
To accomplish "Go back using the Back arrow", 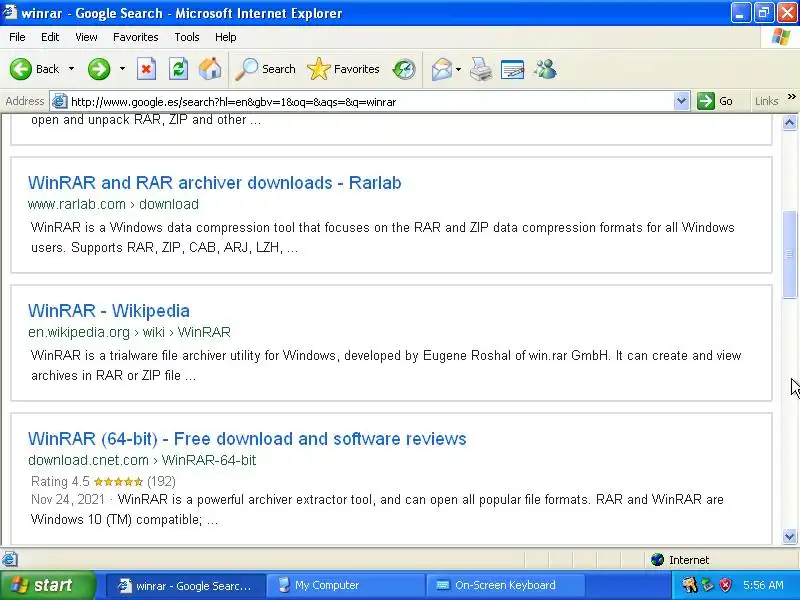I will [x=34, y=69].
